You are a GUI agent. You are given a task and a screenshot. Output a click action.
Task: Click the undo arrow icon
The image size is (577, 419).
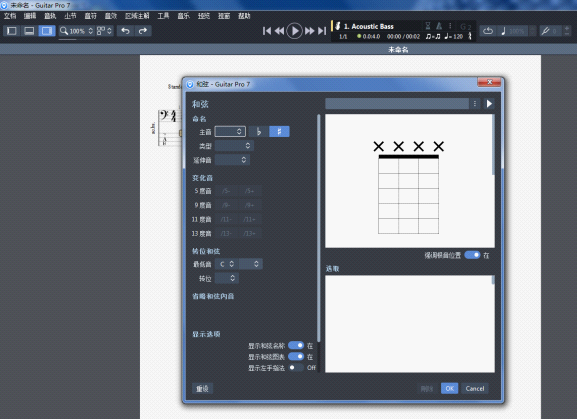[x=125, y=31]
